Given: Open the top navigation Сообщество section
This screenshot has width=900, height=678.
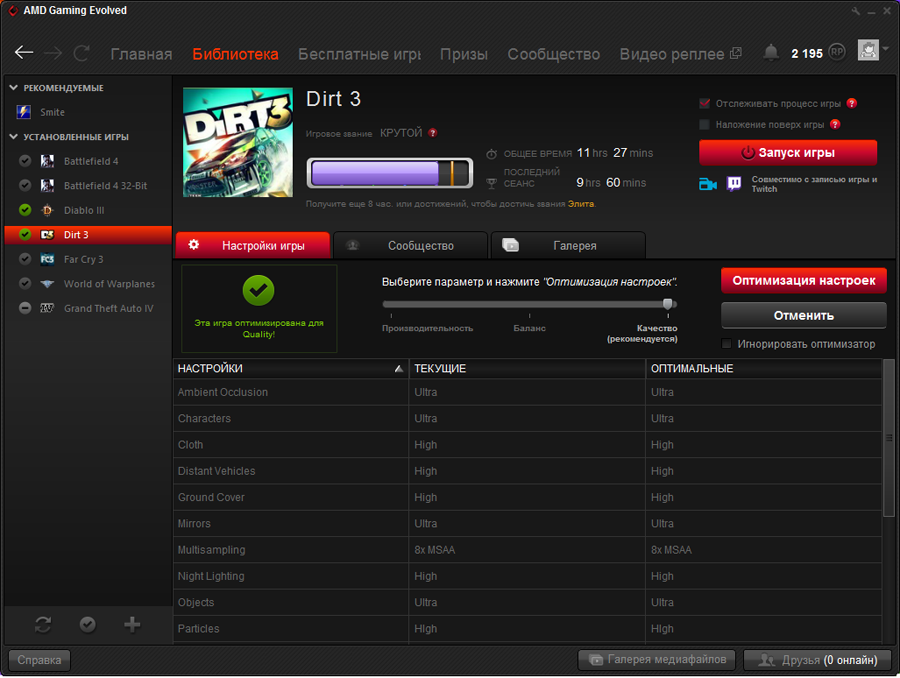Looking at the screenshot, I should click(554, 54).
